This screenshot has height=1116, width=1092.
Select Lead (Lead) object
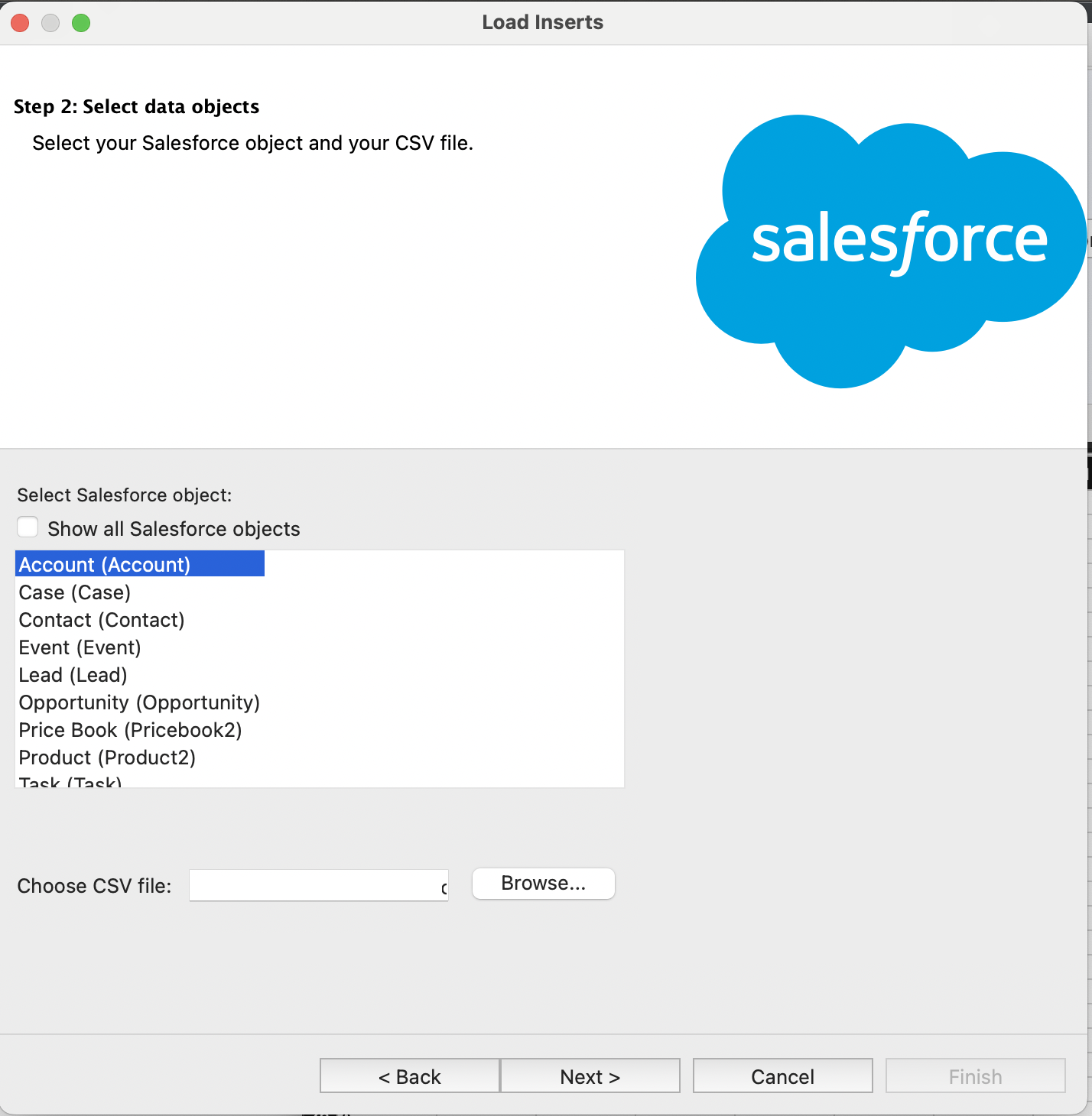[73, 675]
